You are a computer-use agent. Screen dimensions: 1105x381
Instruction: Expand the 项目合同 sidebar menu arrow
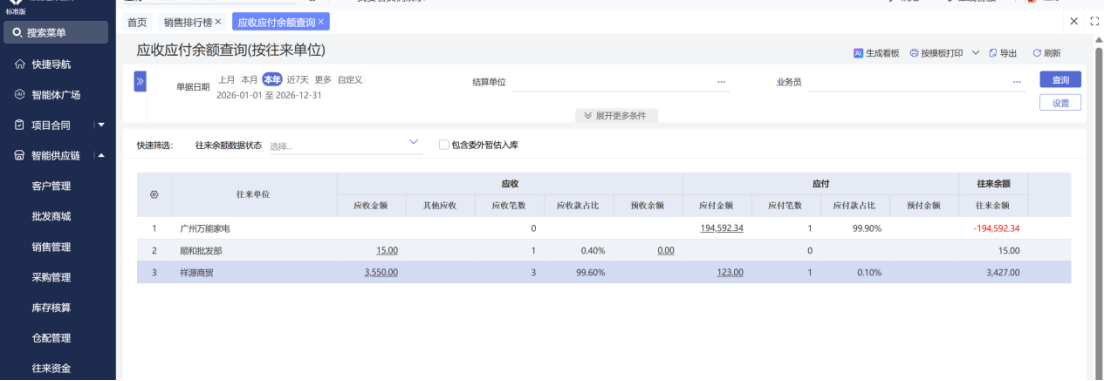[x=101, y=125]
